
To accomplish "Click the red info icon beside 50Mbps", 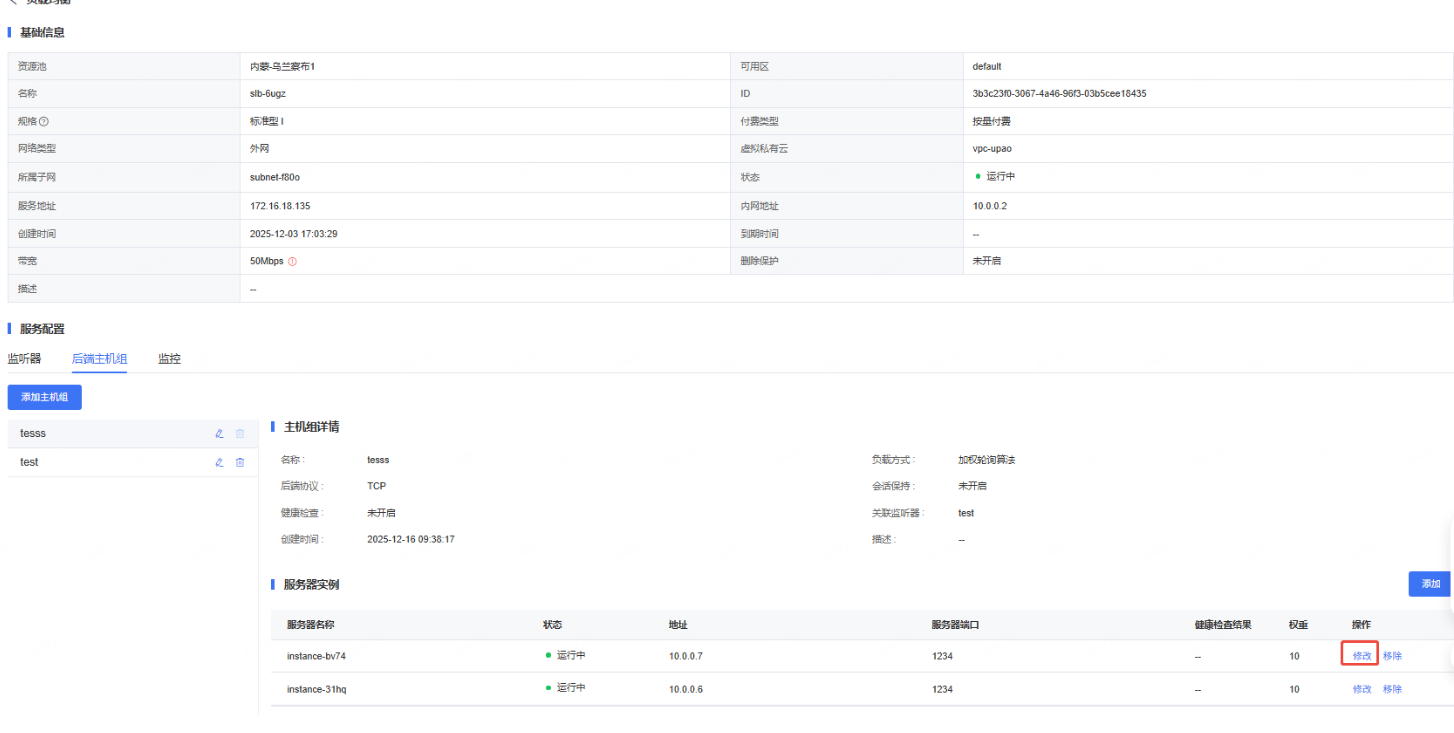I will [293, 261].
